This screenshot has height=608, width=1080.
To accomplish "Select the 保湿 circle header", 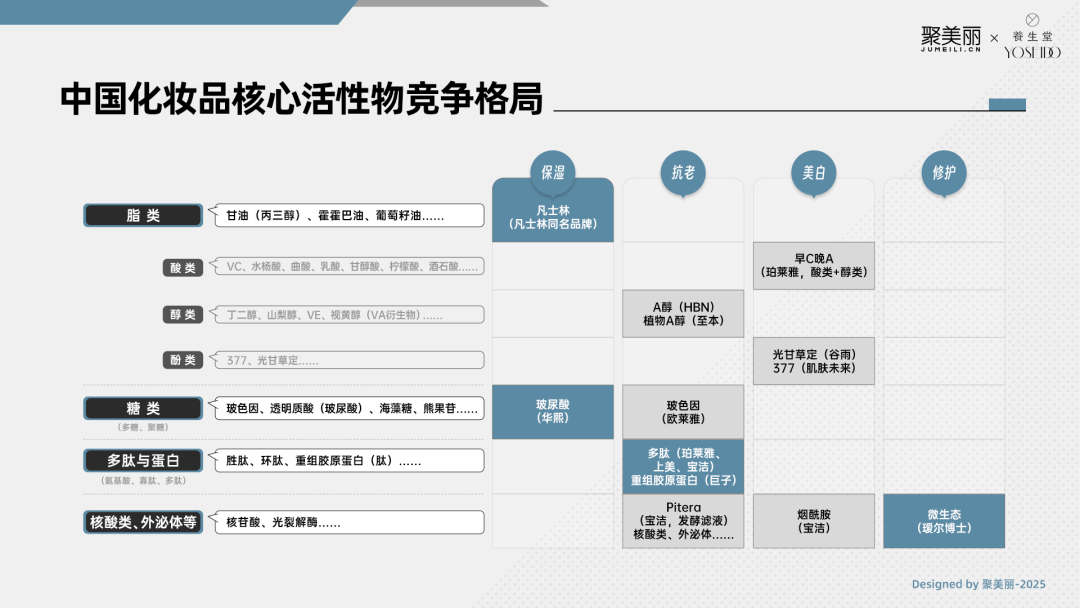I will pos(552,172).
